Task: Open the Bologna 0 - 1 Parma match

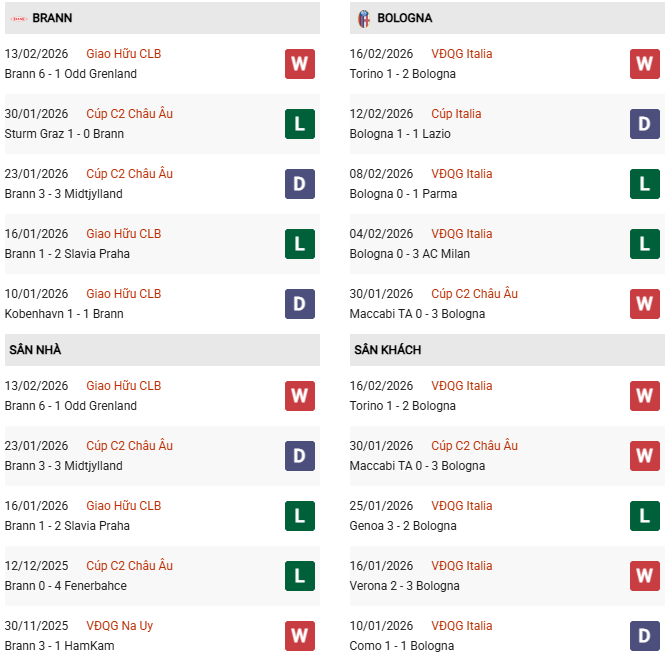Action: click(x=400, y=194)
